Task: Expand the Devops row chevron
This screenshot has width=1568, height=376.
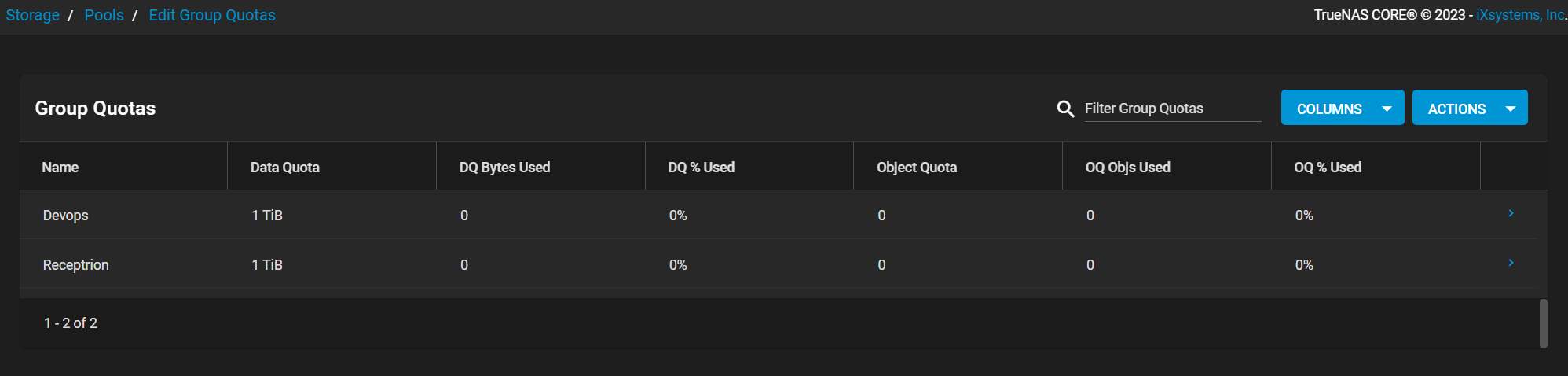Action: pos(1511,213)
